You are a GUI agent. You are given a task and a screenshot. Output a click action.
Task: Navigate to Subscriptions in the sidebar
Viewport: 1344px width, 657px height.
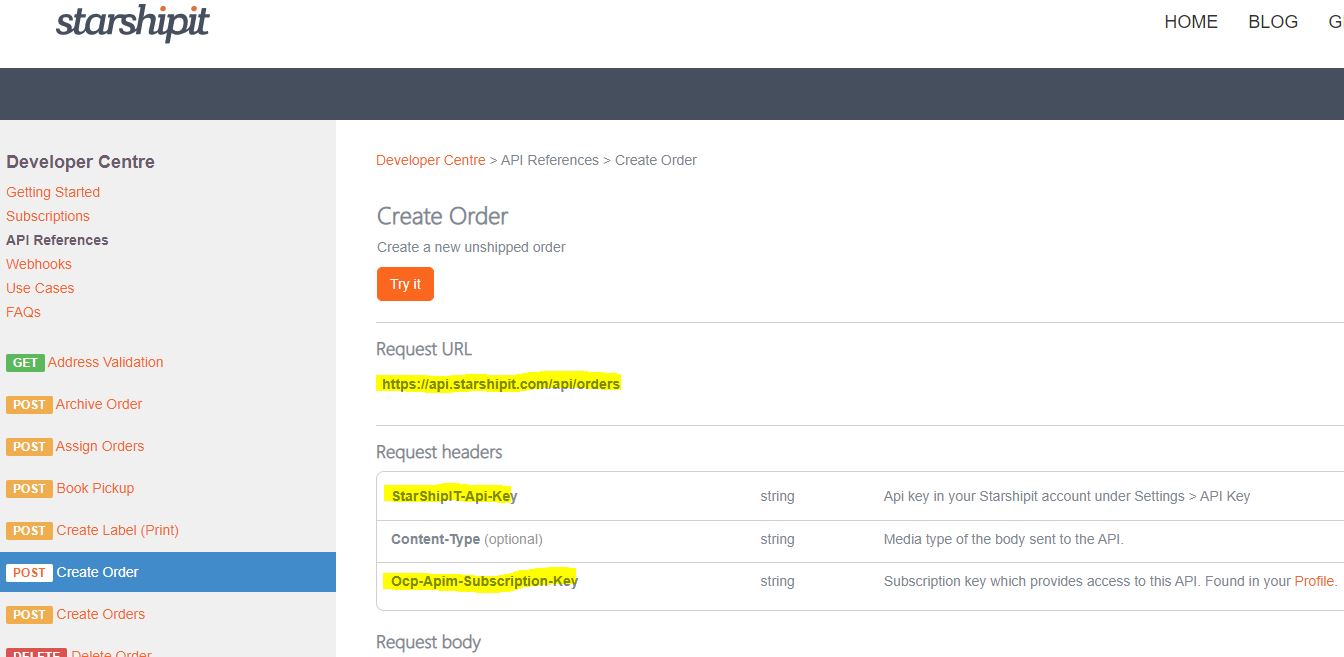click(48, 216)
